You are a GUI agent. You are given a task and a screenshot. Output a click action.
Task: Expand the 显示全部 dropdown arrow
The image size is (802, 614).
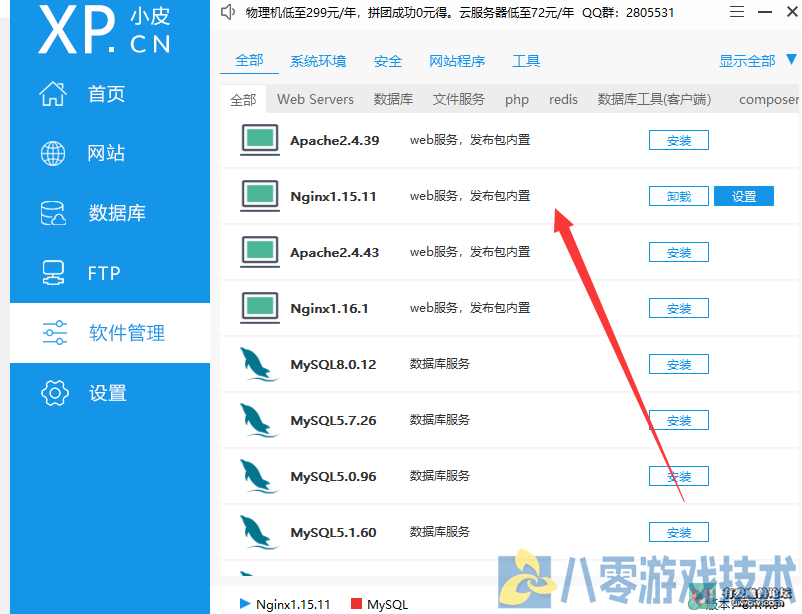[x=791, y=60]
